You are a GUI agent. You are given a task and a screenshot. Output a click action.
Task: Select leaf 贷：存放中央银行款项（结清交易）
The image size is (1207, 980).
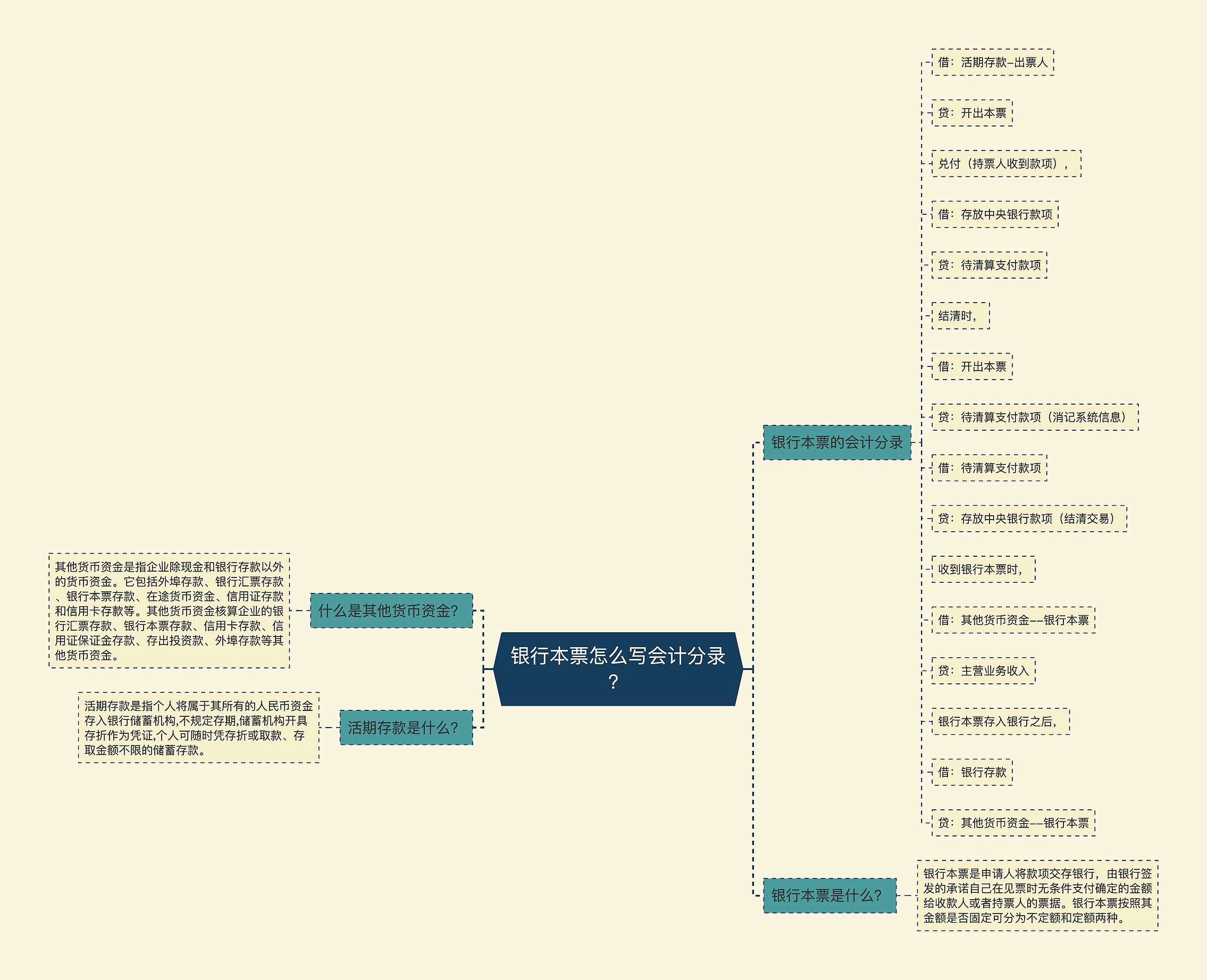coord(1029,519)
